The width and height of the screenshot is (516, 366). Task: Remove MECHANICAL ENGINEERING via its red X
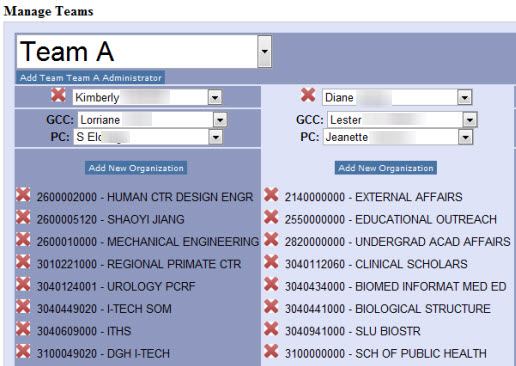pyautogui.click(x=23, y=239)
